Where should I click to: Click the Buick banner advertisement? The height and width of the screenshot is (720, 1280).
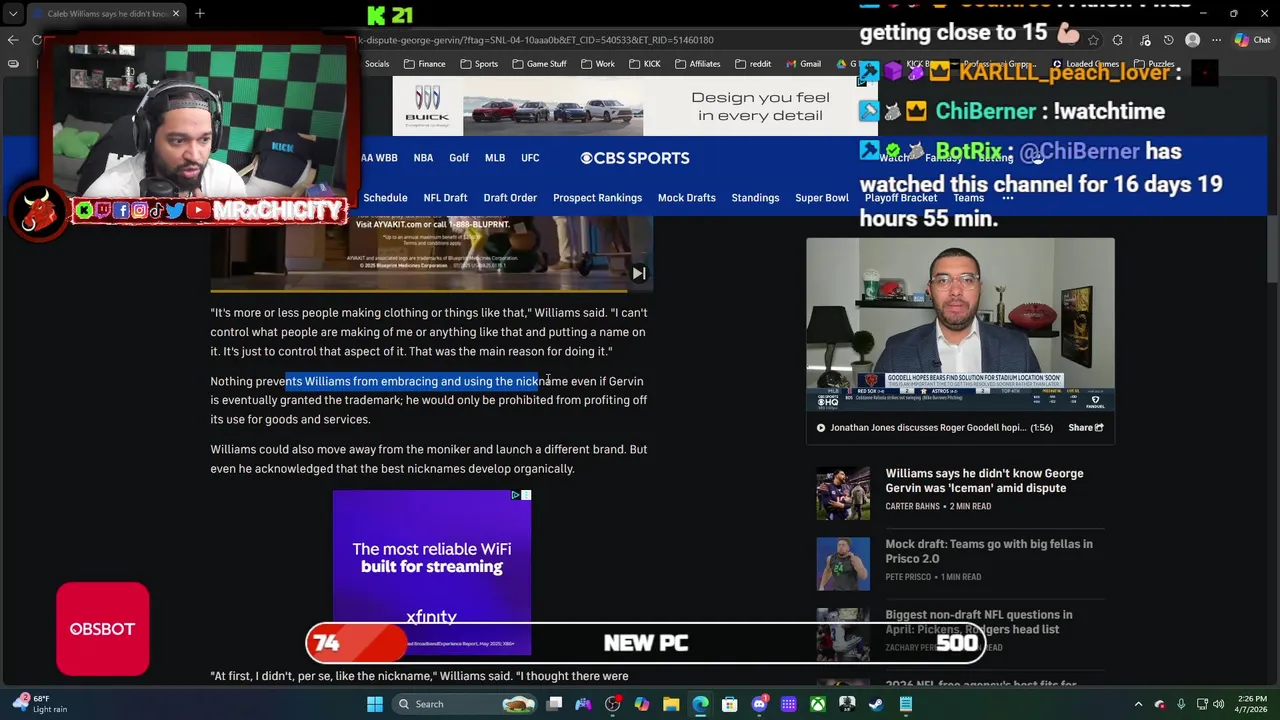pyautogui.click(x=635, y=106)
